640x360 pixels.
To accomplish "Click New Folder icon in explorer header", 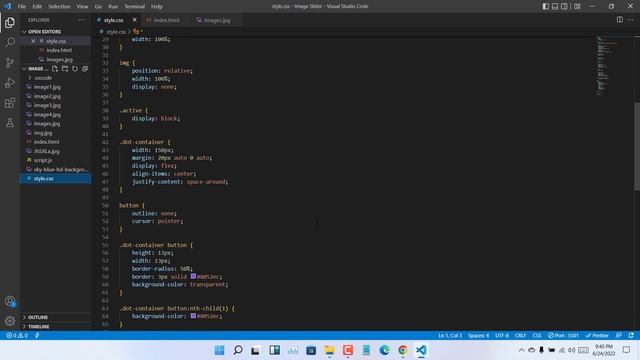I will pos(65,69).
